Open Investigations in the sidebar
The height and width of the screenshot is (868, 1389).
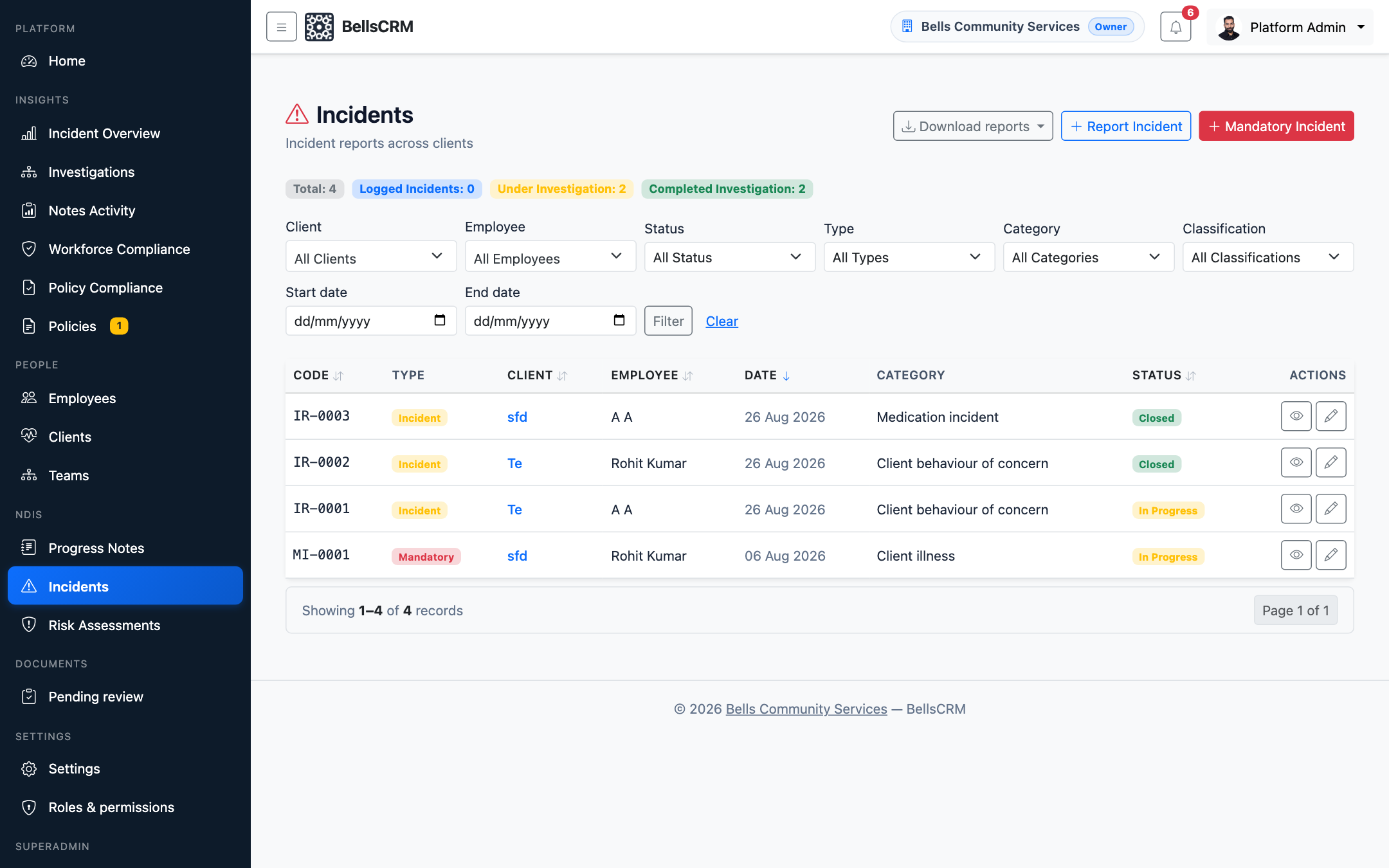tap(125, 172)
